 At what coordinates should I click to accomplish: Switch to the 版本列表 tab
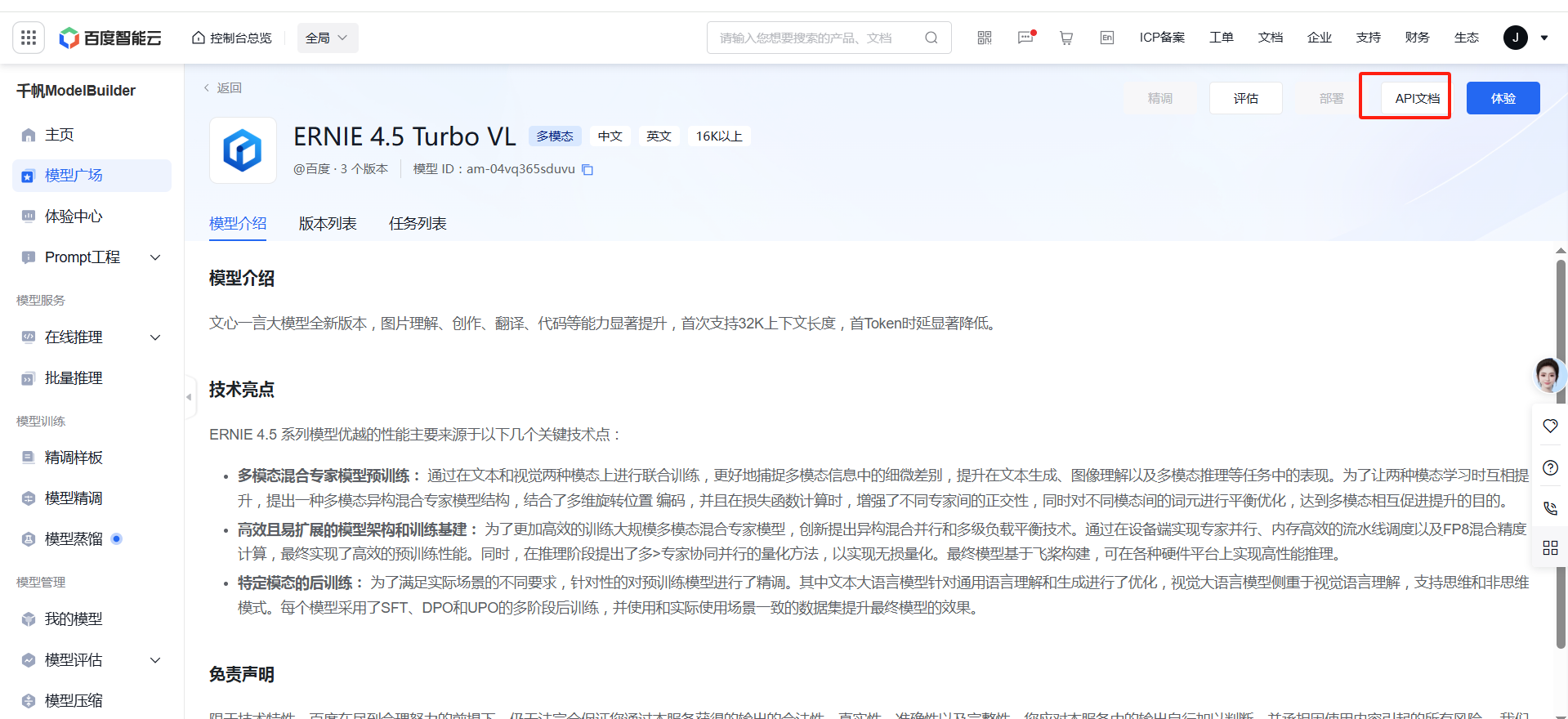pos(328,224)
